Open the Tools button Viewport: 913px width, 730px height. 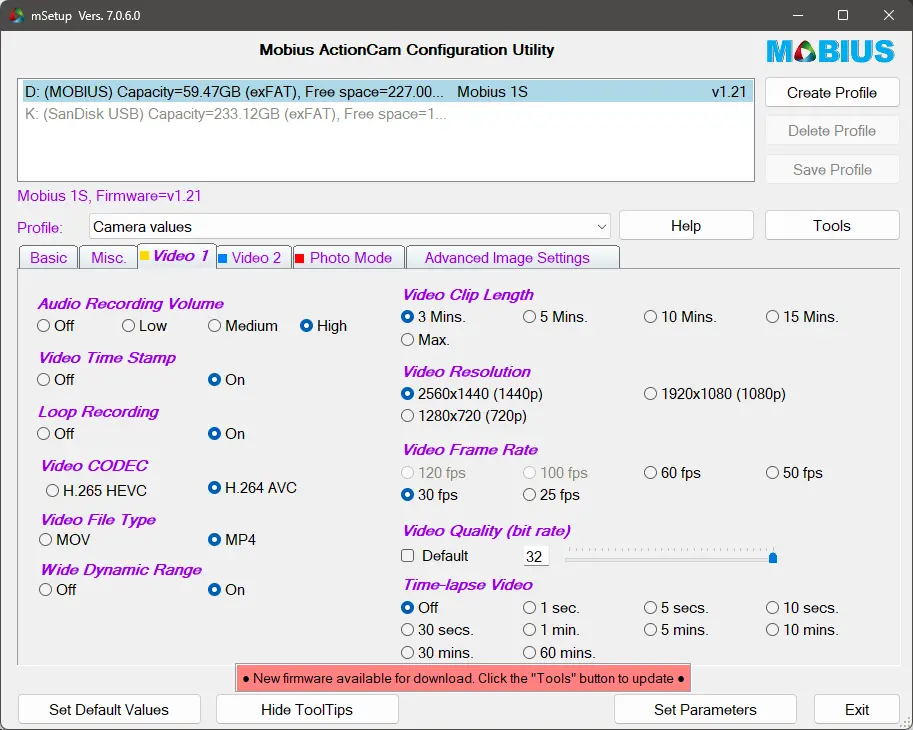tap(832, 226)
